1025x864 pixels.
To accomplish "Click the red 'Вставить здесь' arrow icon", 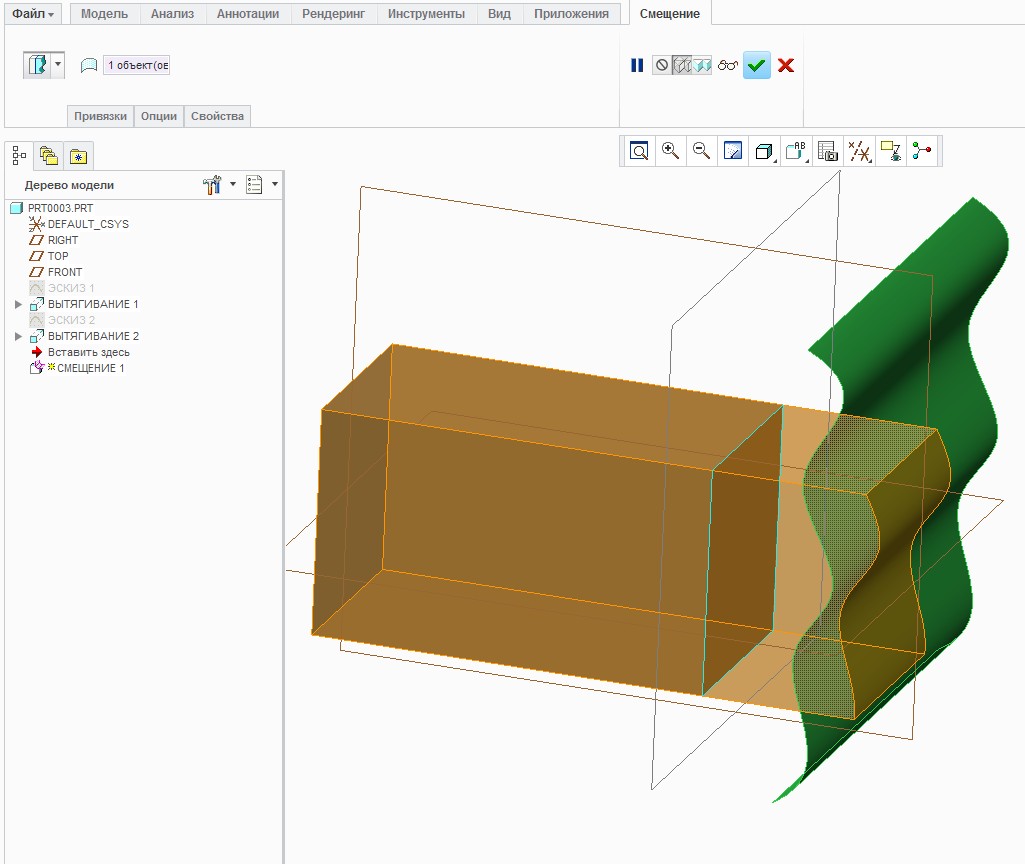I will tap(37, 352).
